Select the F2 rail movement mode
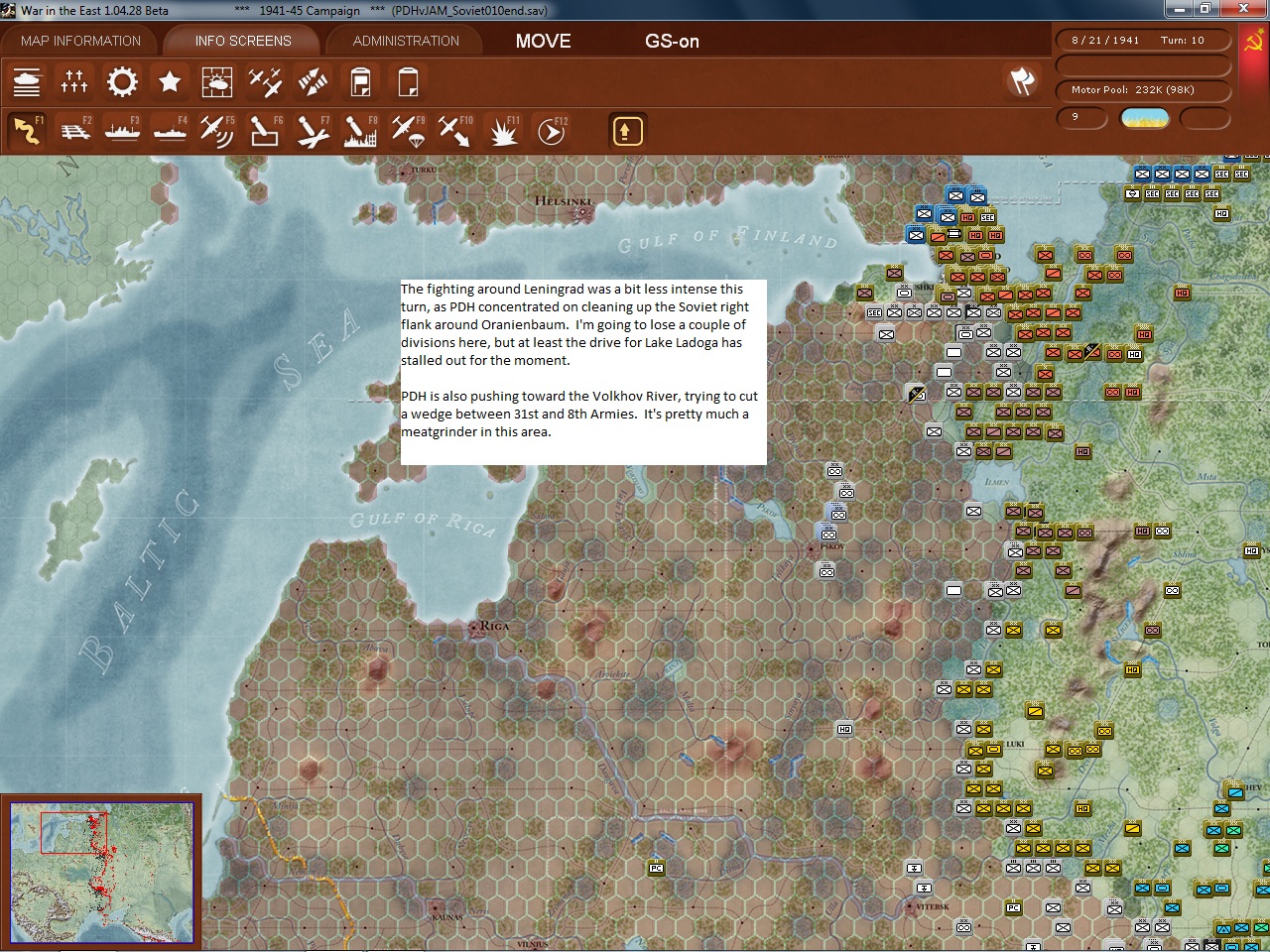Screen dimensions: 1270x952 point(74,131)
